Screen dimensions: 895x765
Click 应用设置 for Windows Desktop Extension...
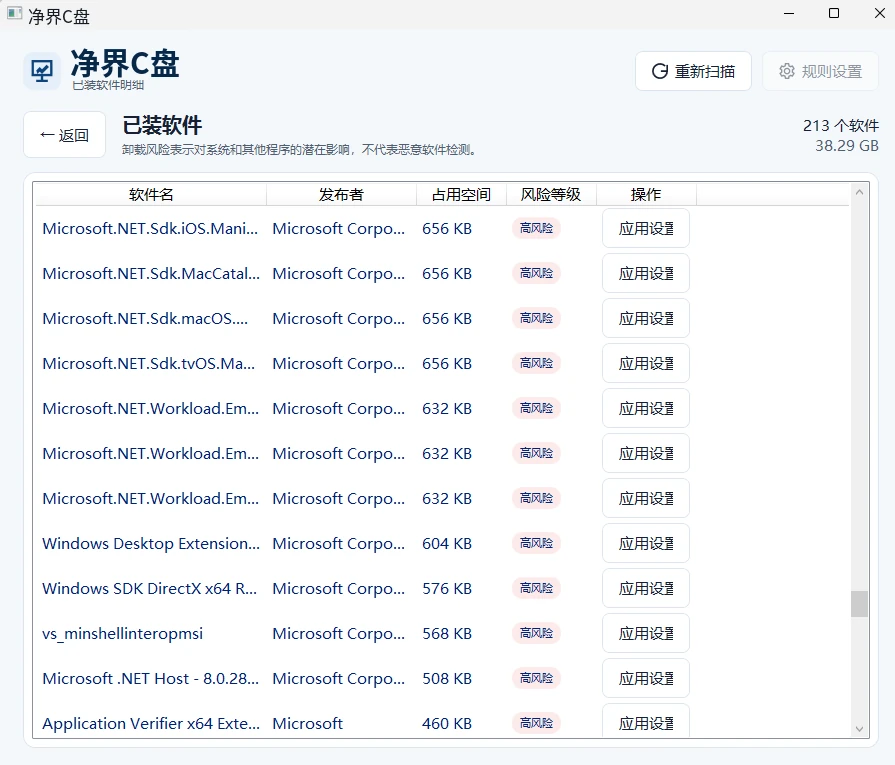tap(646, 543)
